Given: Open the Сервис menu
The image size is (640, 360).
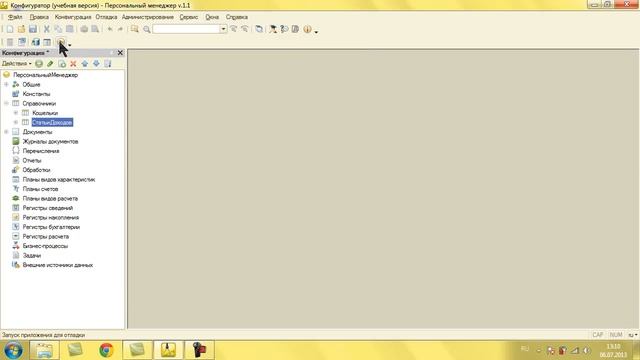Looking at the screenshot, I should tap(189, 17).
